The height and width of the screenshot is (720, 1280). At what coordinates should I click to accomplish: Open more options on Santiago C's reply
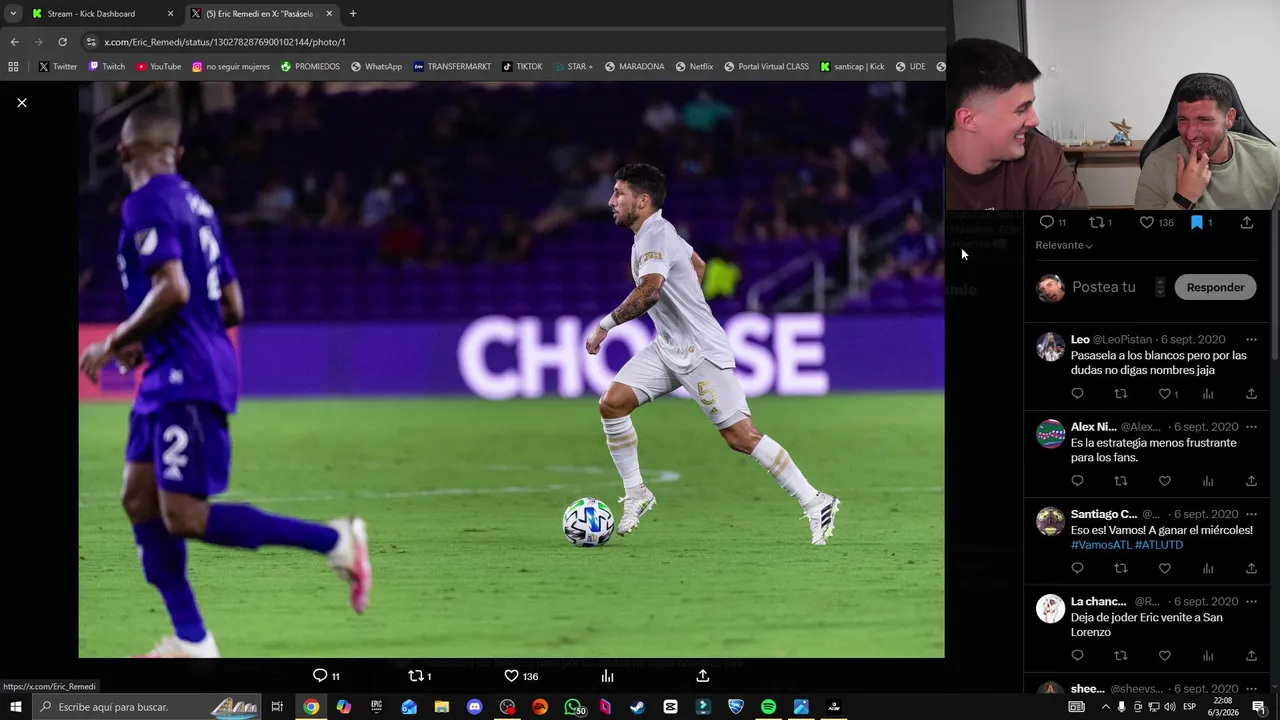pos(1251,514)
